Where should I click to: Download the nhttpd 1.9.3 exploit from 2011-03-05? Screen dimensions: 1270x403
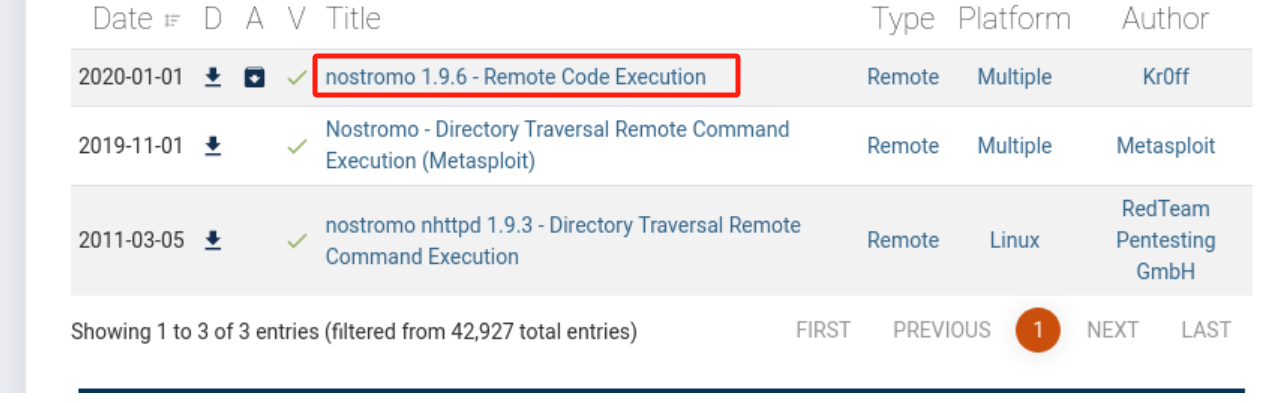tap(212, 240)
